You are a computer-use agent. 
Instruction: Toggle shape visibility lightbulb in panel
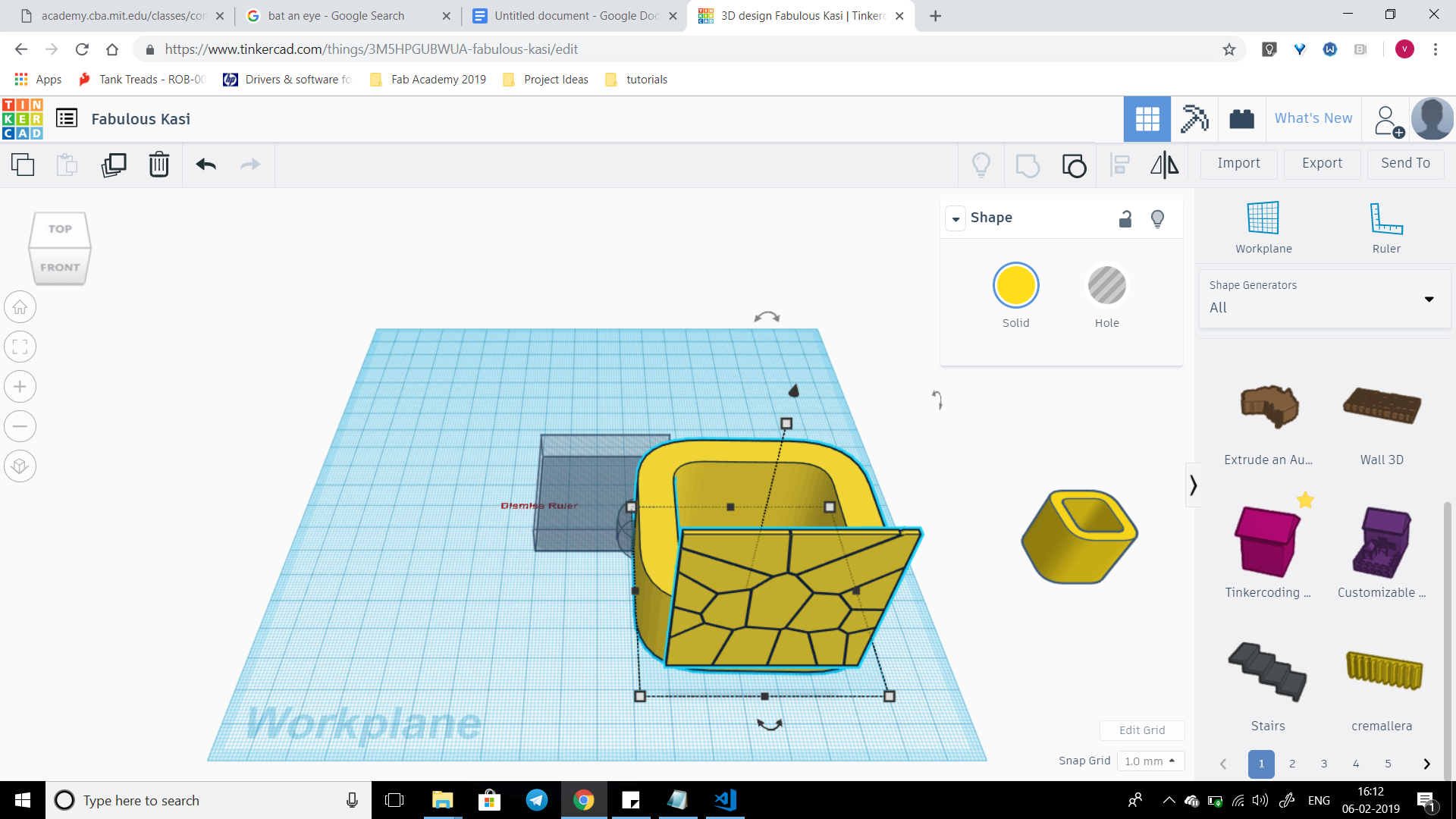[1157, 218]
